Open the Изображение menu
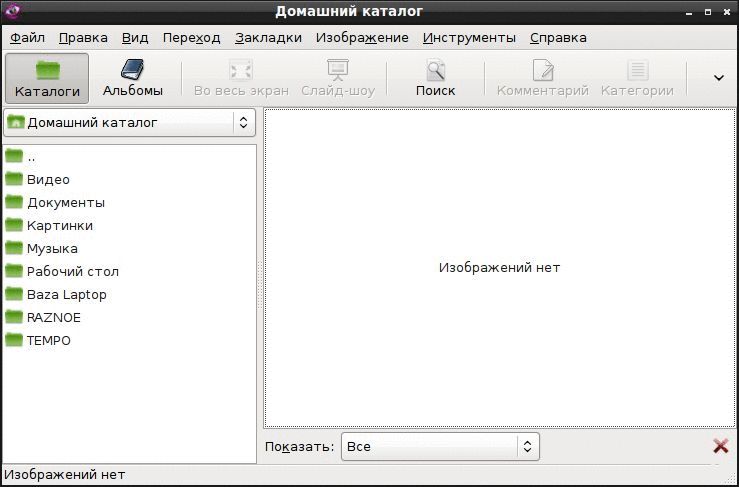 362,38
